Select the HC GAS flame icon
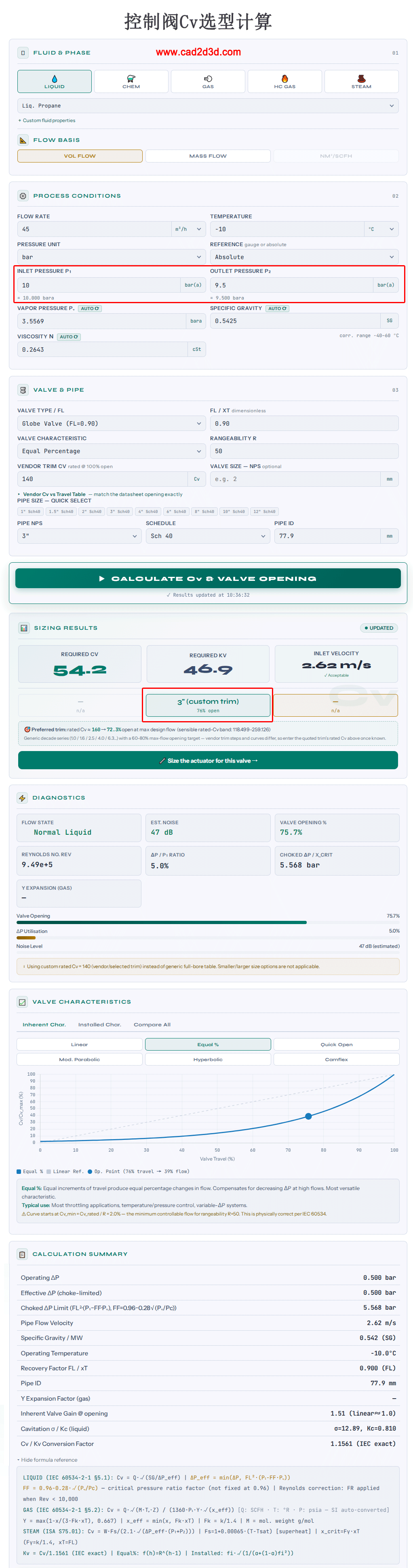Image resolution: width=413 pixels, height=1568 pixels. pyautogui.click(x=284, y=82)
